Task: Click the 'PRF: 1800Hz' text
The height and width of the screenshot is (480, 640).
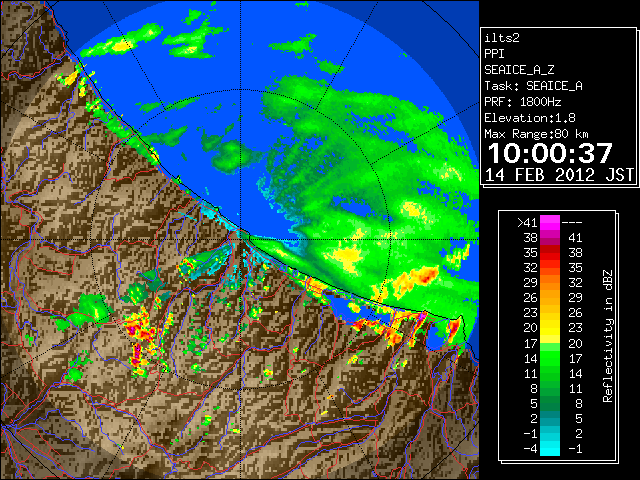Action: [x=523, y=102]
